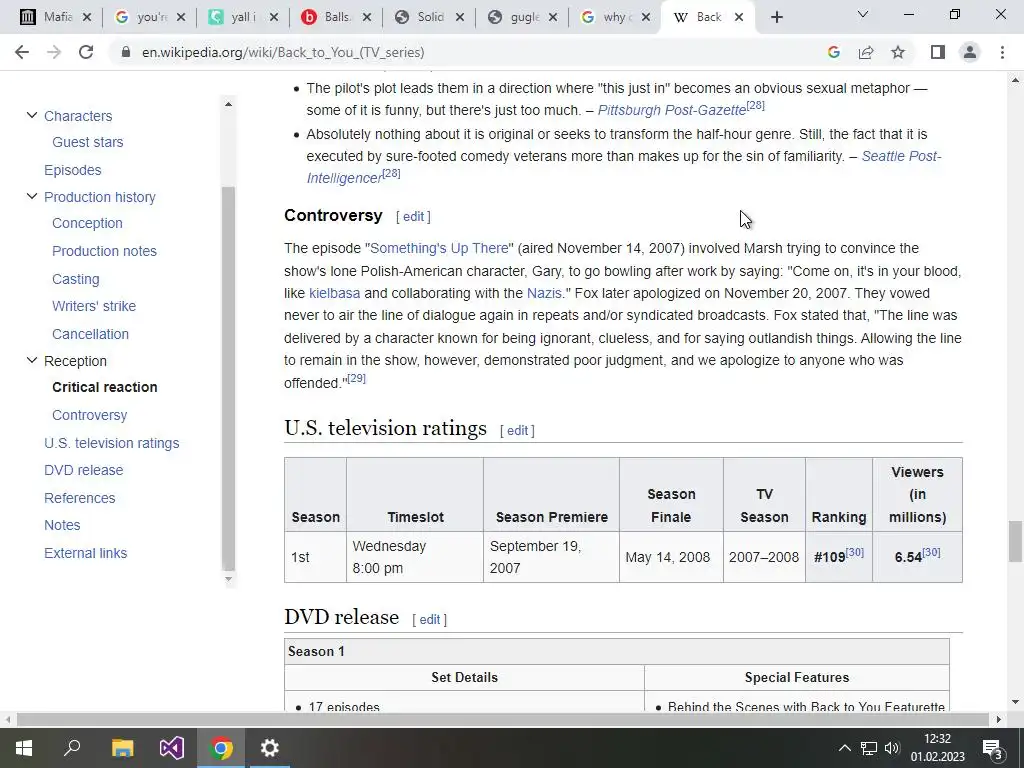Open the notification center icon
The image size is (1024, 768).
click(993, 748)
